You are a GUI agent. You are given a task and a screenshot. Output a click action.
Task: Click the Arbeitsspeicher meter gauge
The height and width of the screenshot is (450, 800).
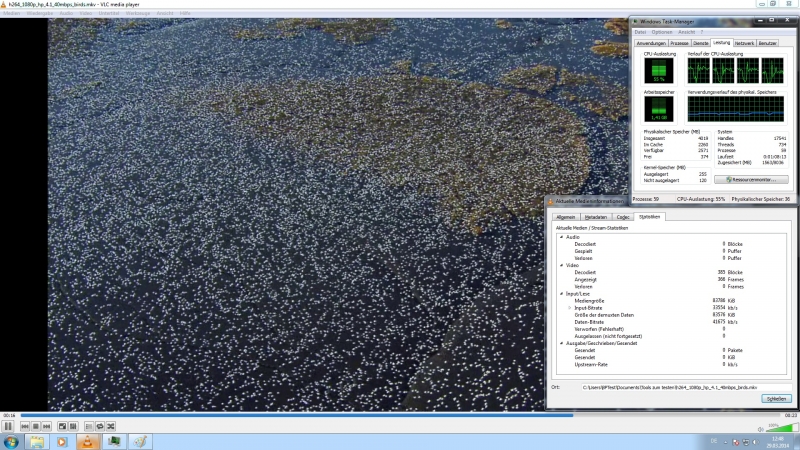click(x=659, y=109)
